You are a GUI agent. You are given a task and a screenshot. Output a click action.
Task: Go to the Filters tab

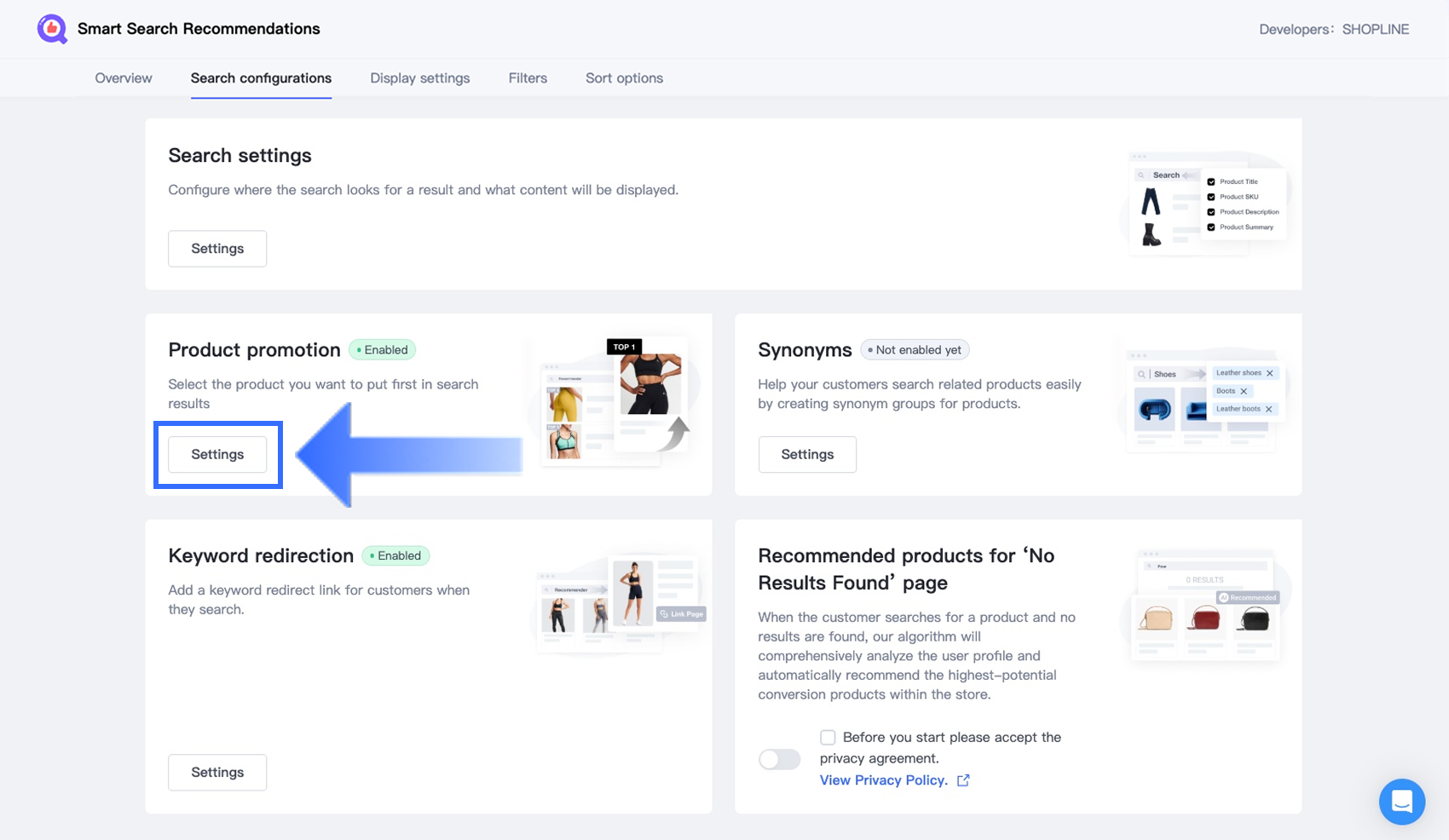coord(528,78)
